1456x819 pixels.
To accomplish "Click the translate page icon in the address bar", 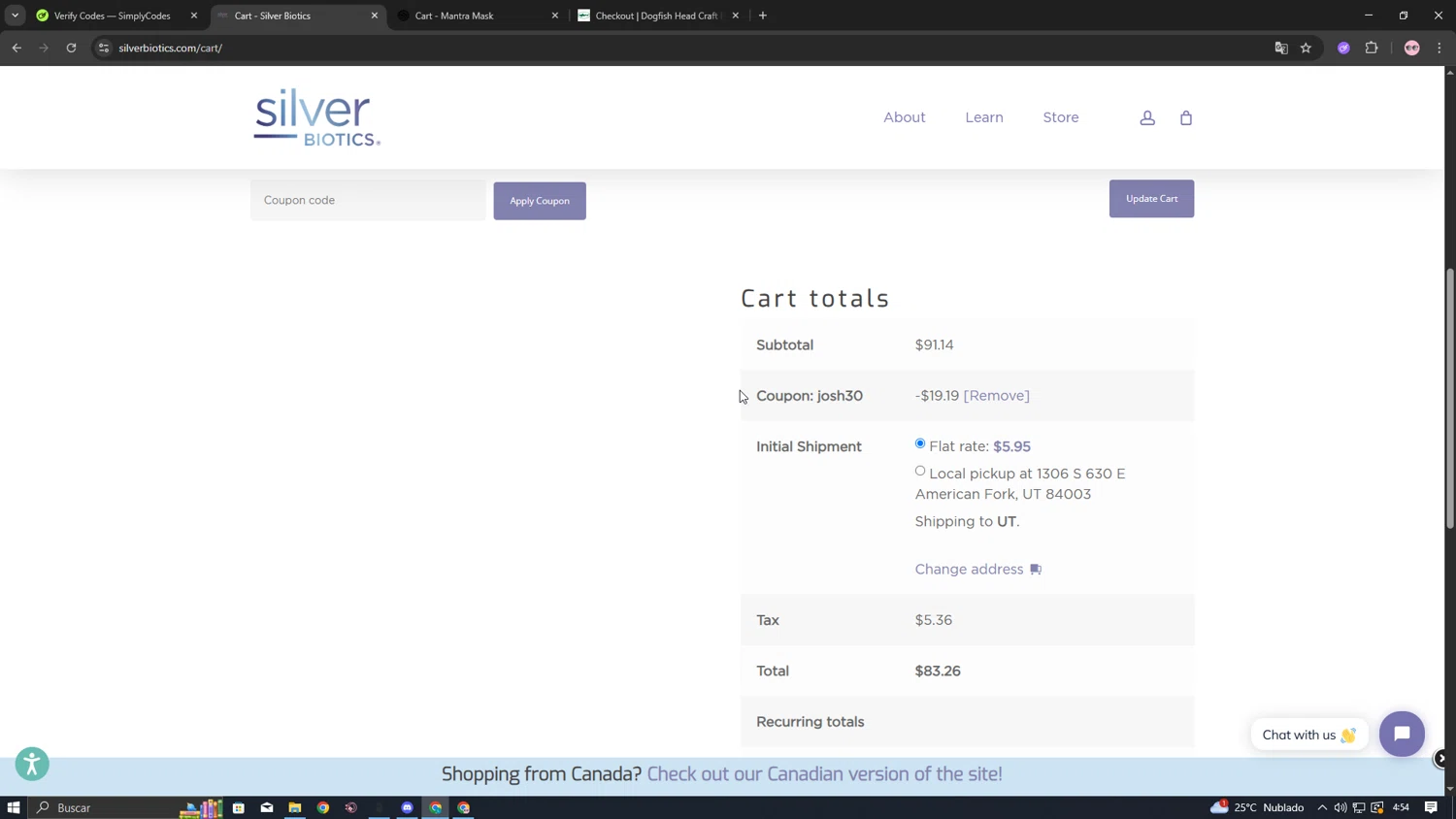I will (1280, 48).
